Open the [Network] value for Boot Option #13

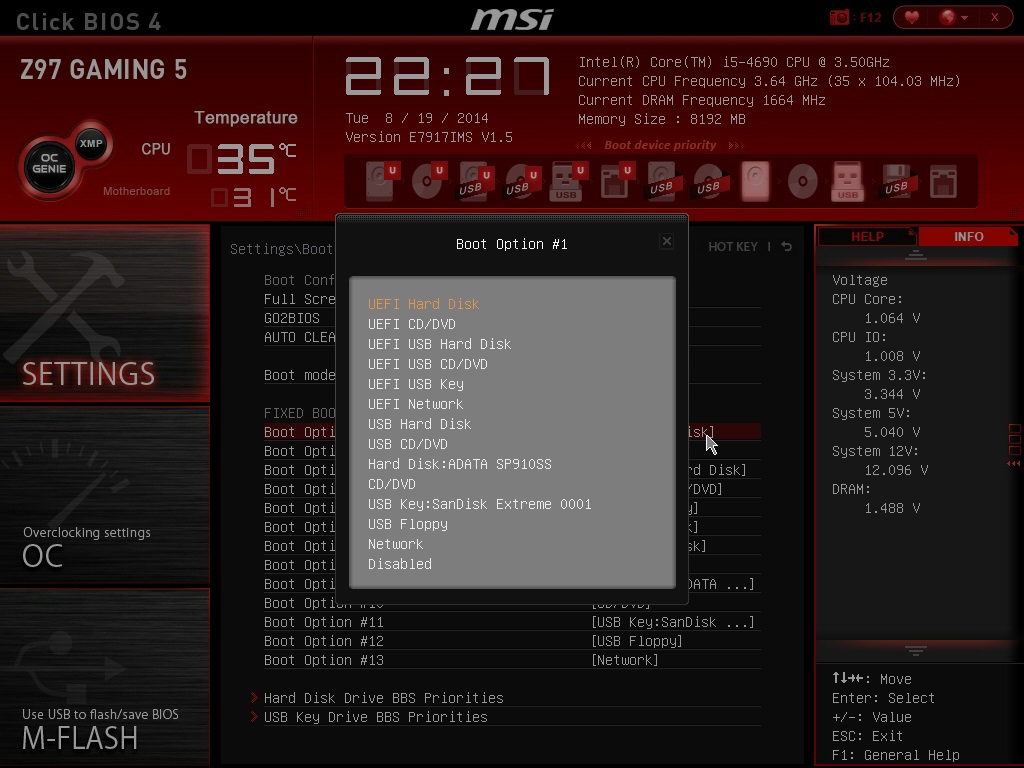coord(625,660)
